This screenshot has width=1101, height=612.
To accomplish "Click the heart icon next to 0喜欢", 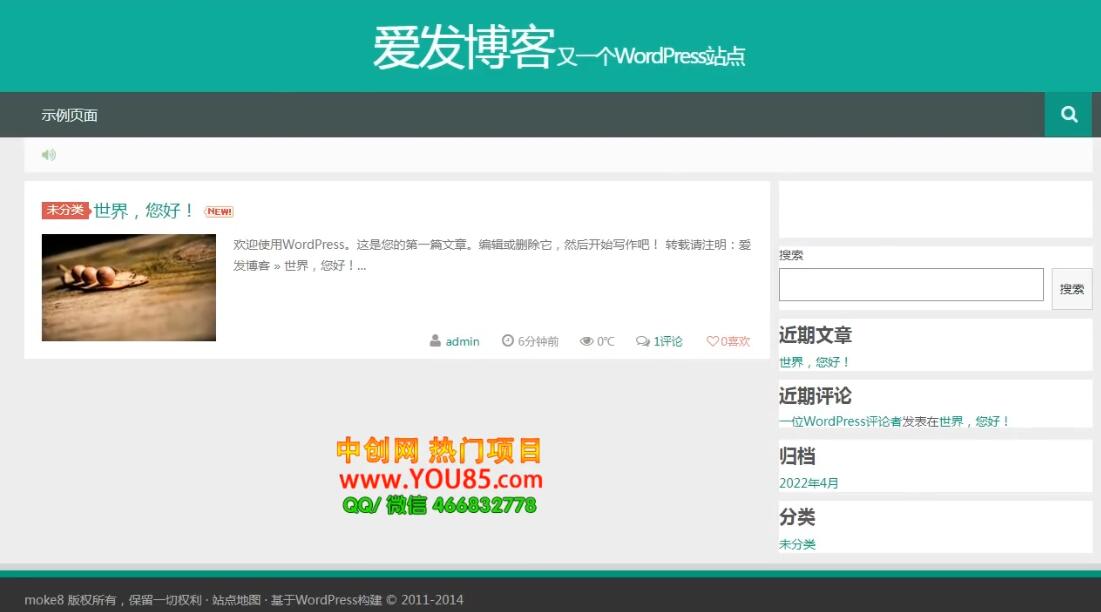I will click(711, 340).
